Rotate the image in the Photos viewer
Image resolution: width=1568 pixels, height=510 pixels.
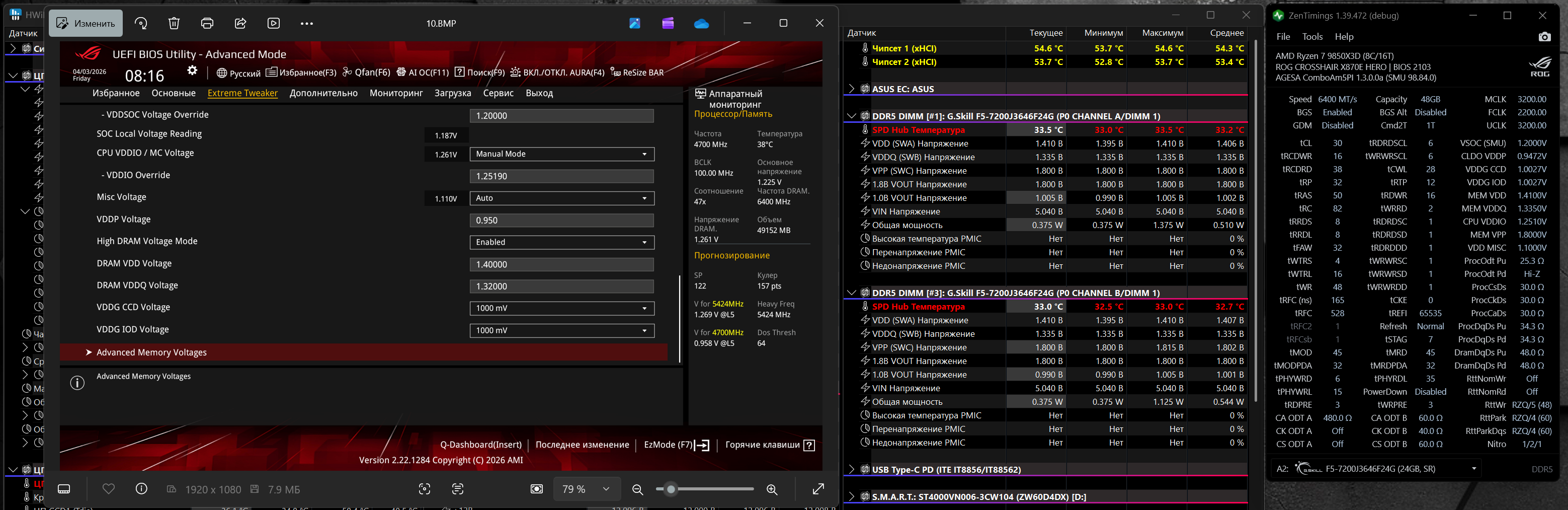pos(141,23)
